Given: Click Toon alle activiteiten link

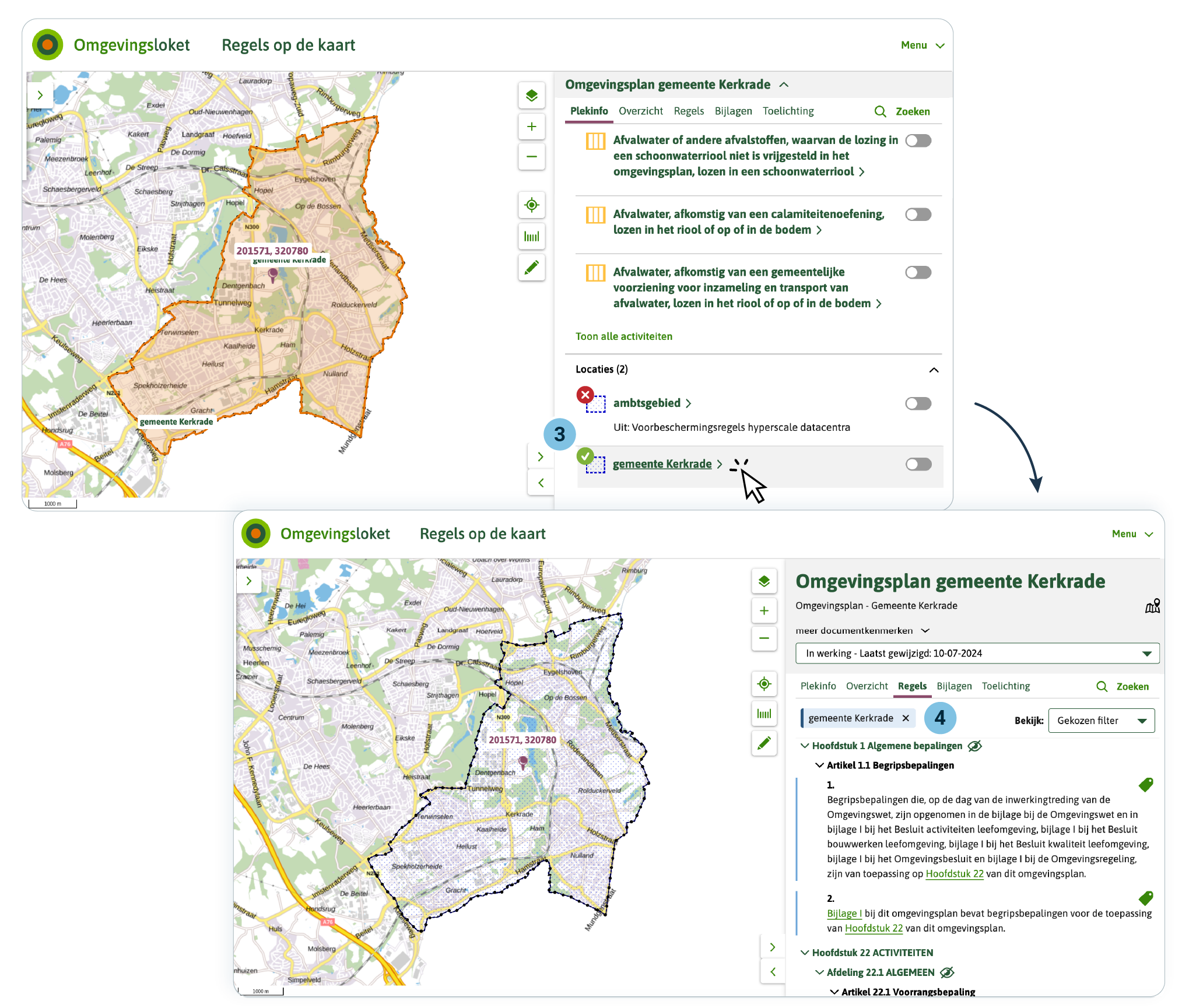Looking at the screenshot, I should click(623, 336).
